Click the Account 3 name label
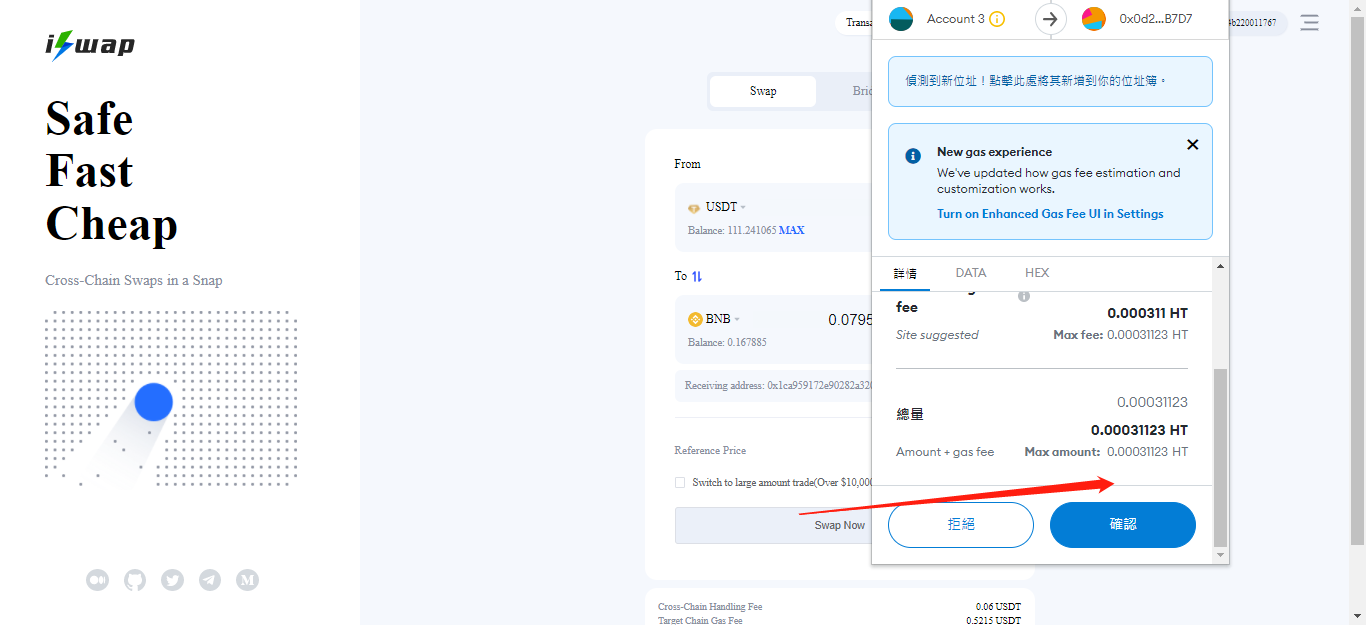The height and width of the screenshot is (625, 1366). click(x=956, y=19)
